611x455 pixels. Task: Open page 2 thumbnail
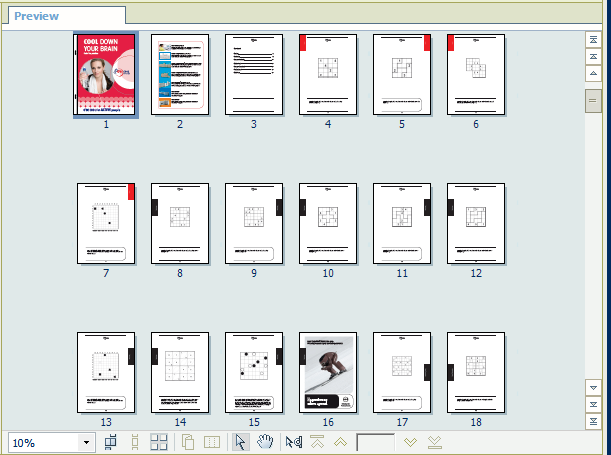pos(180,74)
